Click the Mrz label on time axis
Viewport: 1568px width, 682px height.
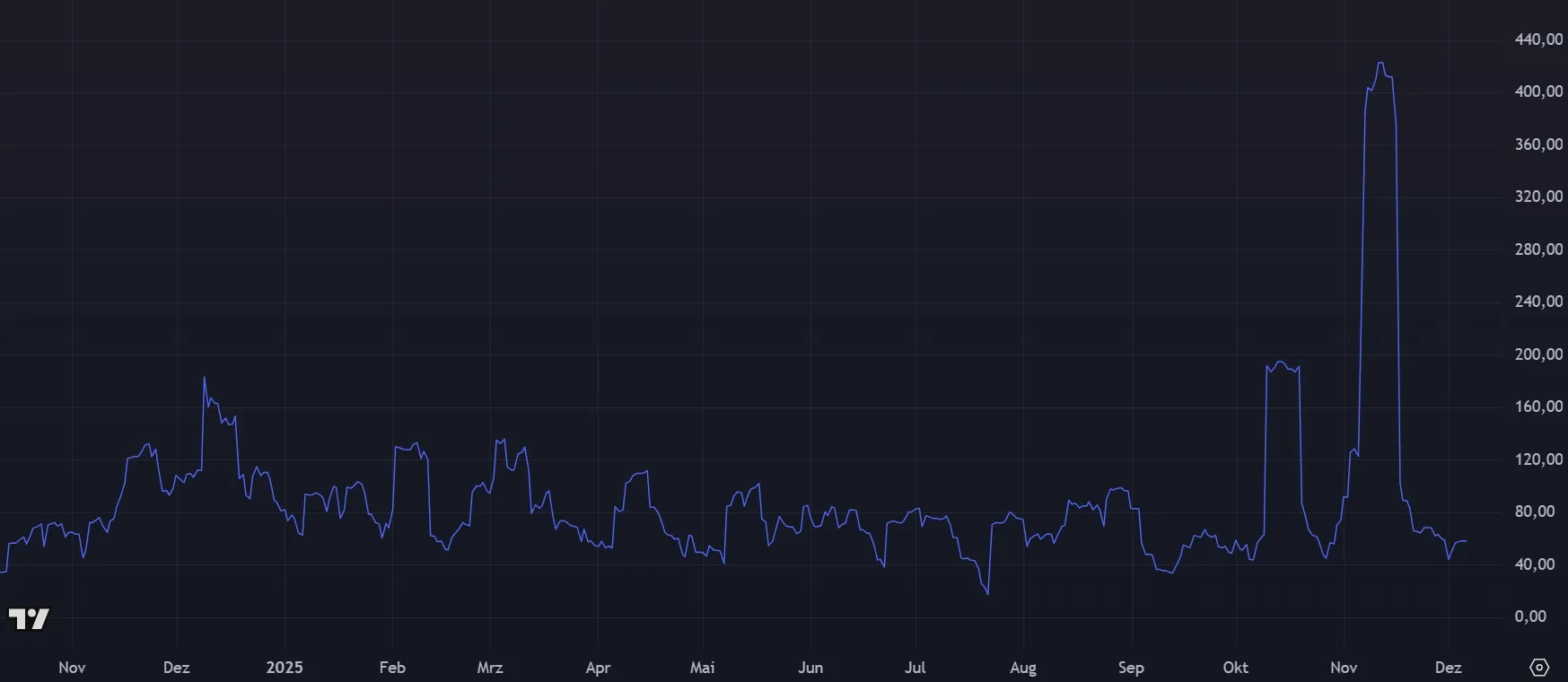490,668
